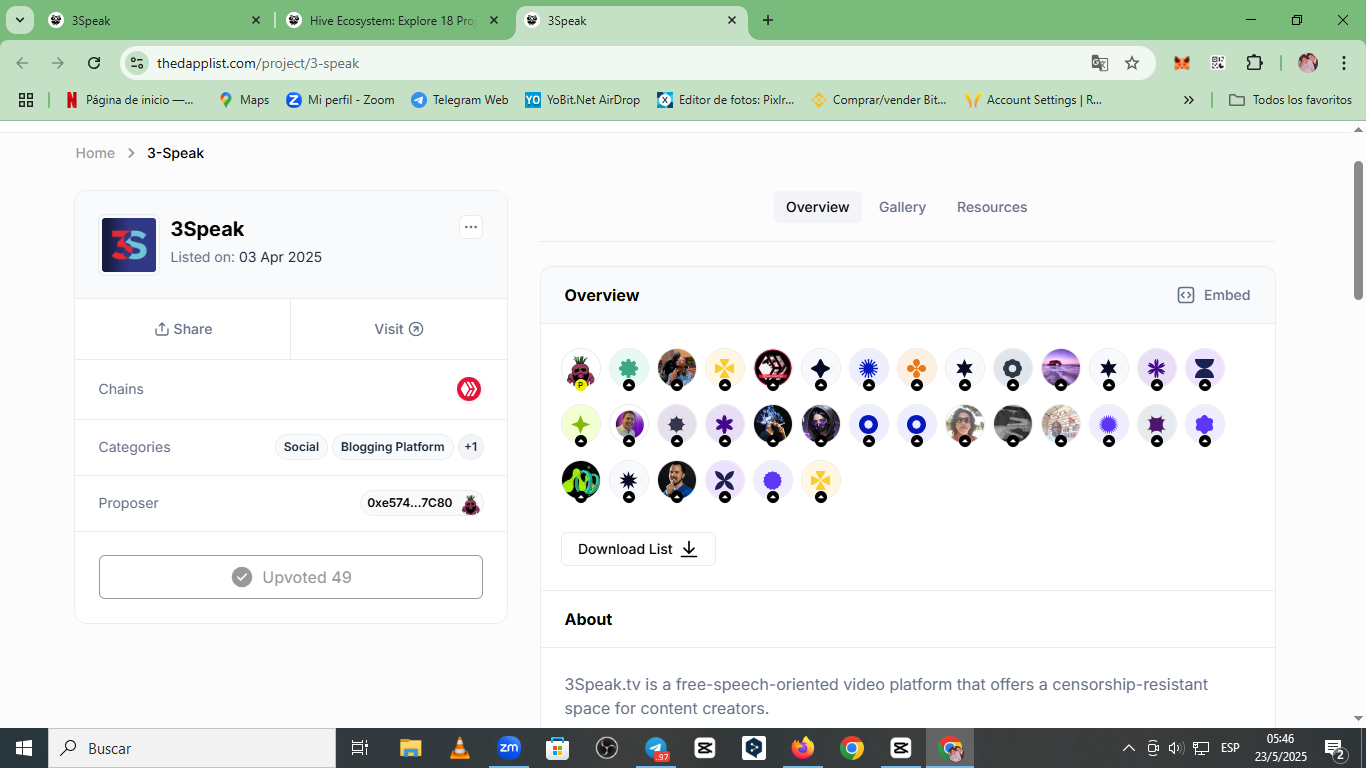
Task: Open the MetaMask fox extension icon
Action: 1182,63
